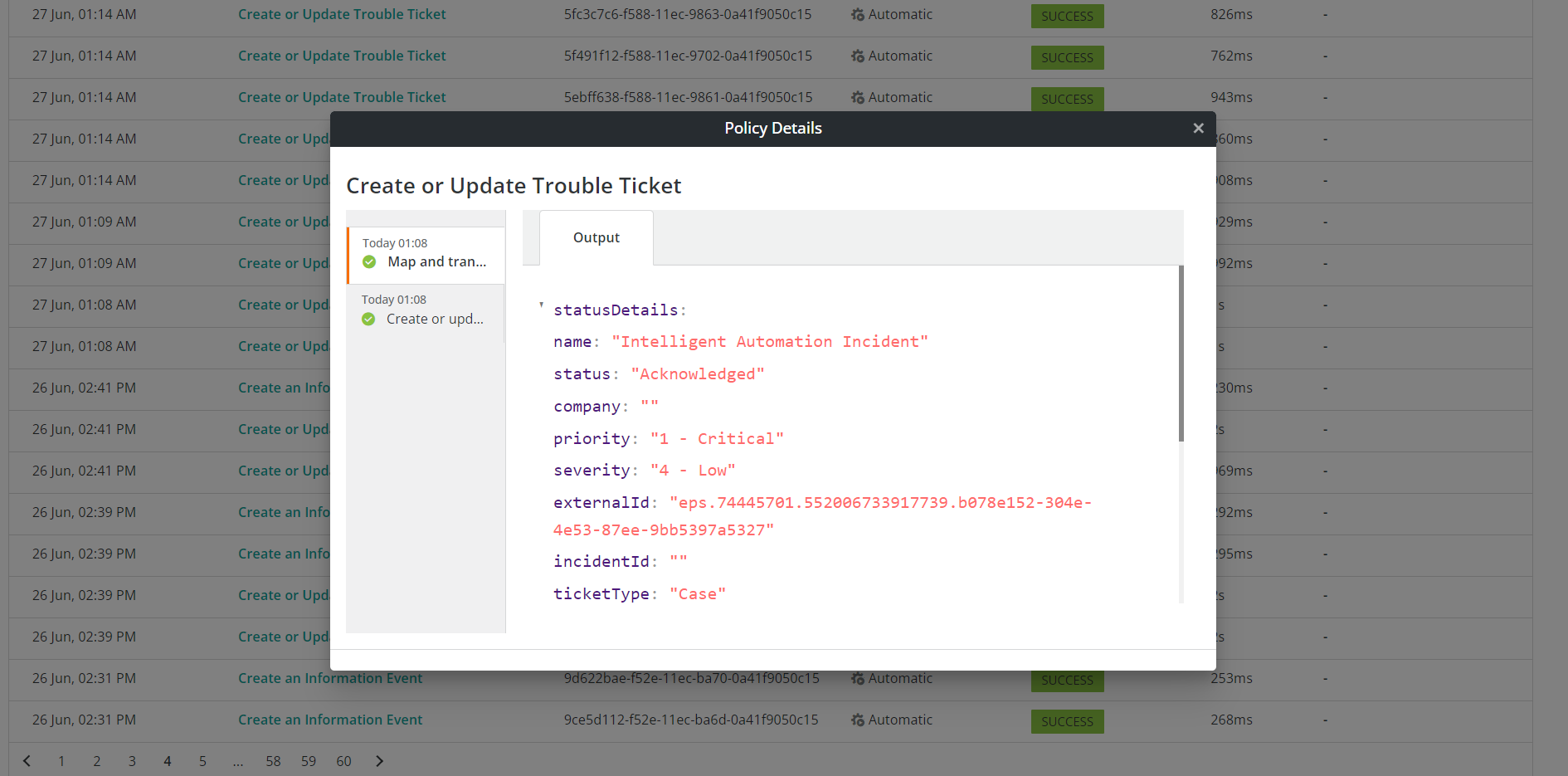
Task: Open the Create or upd... step
Action: point(425,313)
